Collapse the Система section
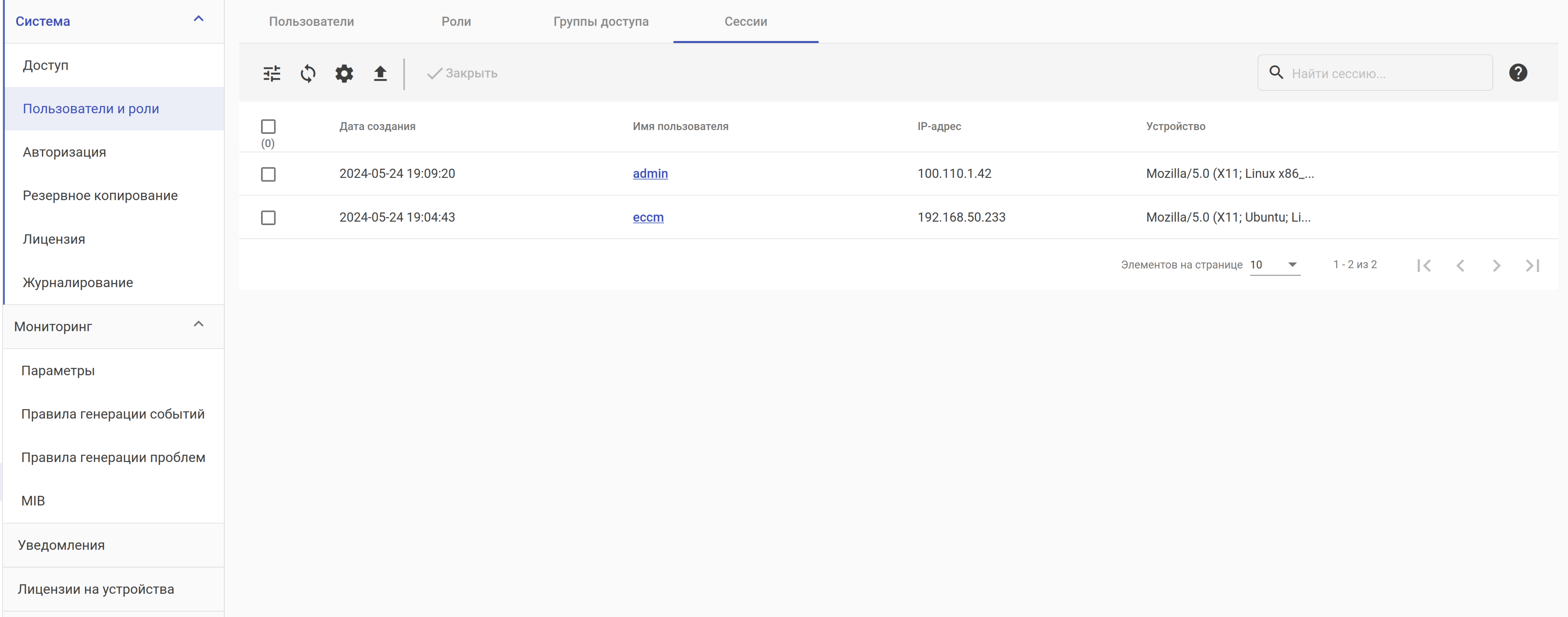The width and height of the screenshot is (1568, 617). click(199, 19)
